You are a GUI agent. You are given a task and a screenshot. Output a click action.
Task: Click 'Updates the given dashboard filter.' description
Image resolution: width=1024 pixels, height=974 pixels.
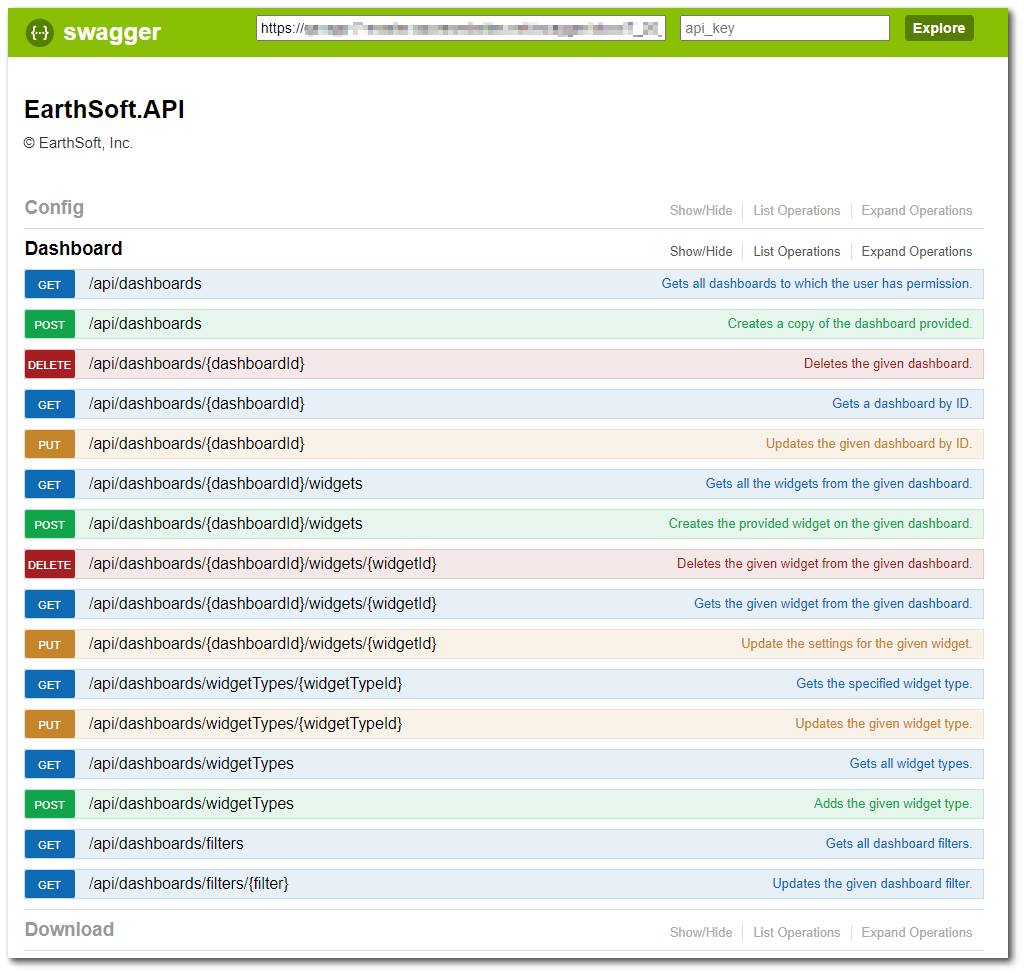tap(872, 883)
